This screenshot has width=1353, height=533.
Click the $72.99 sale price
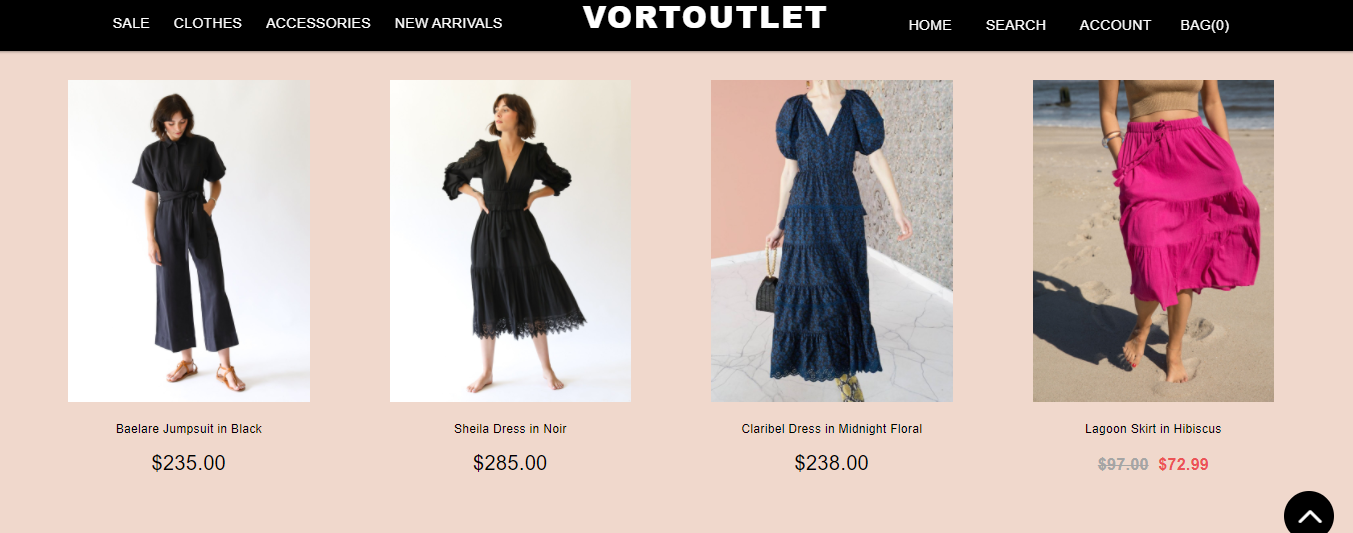1184,464
